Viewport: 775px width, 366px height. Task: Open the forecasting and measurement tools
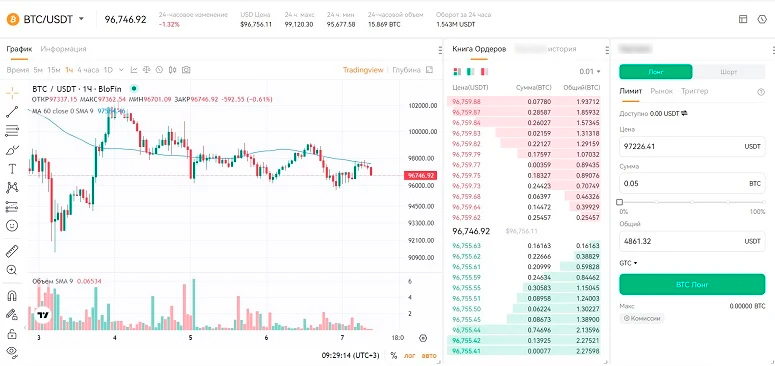[x=12, y=206]
